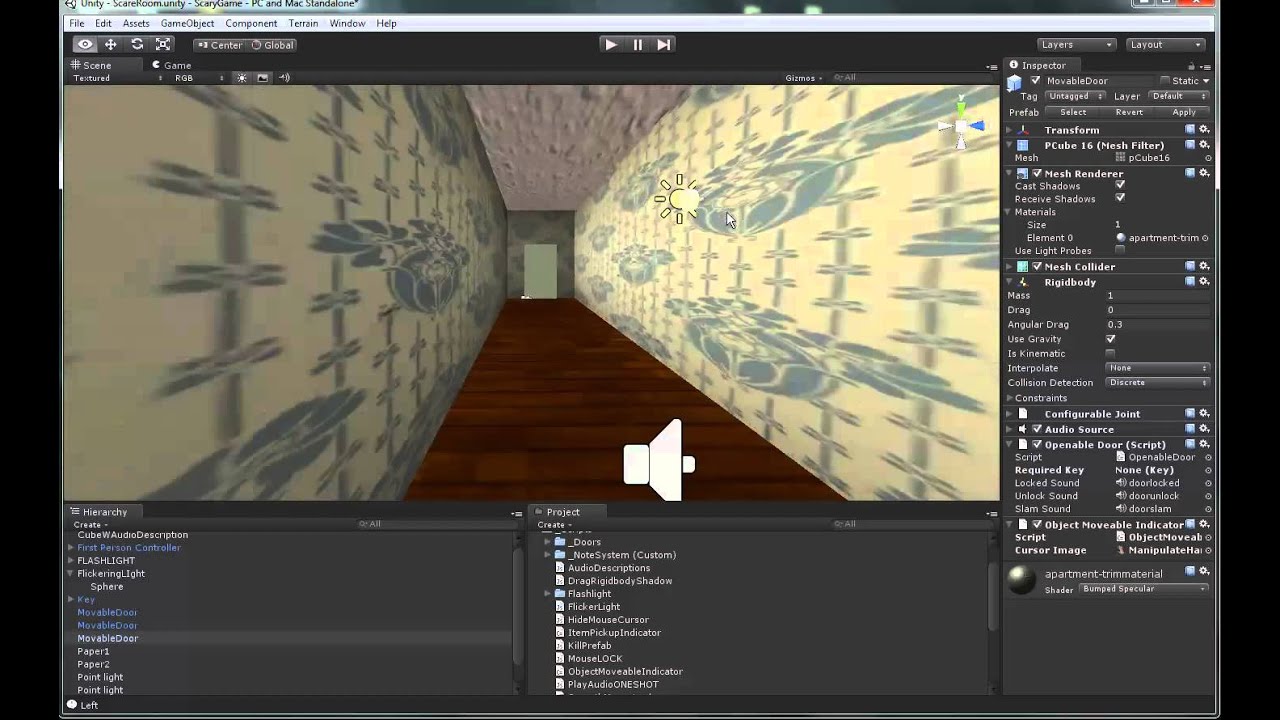Click the prefab Apply button
Image resolution: width=1280 pixels, height=720 pixels.
click(1184, 113)
